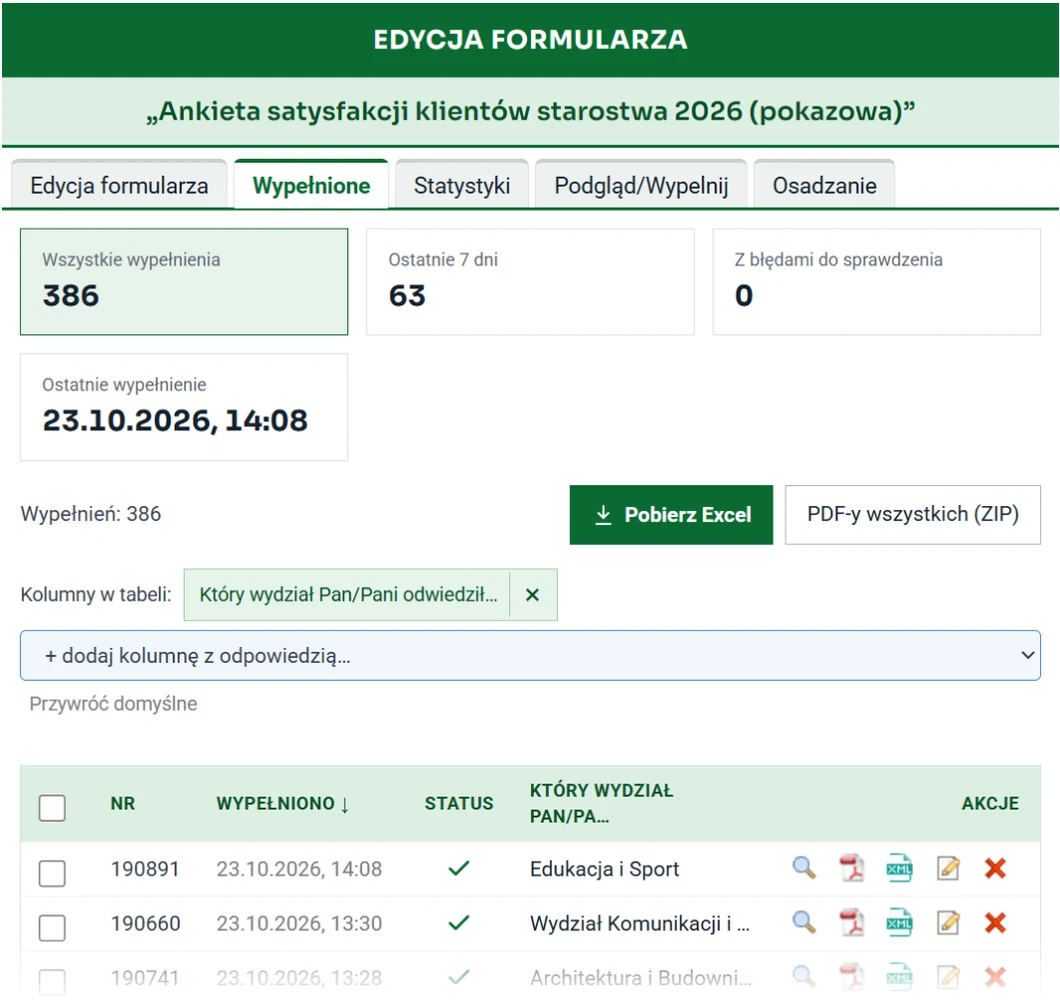Click the Przywróć domyślne link
Image resolution: width=1060 pixels, height=1000 pixels.
pos(114,704)
